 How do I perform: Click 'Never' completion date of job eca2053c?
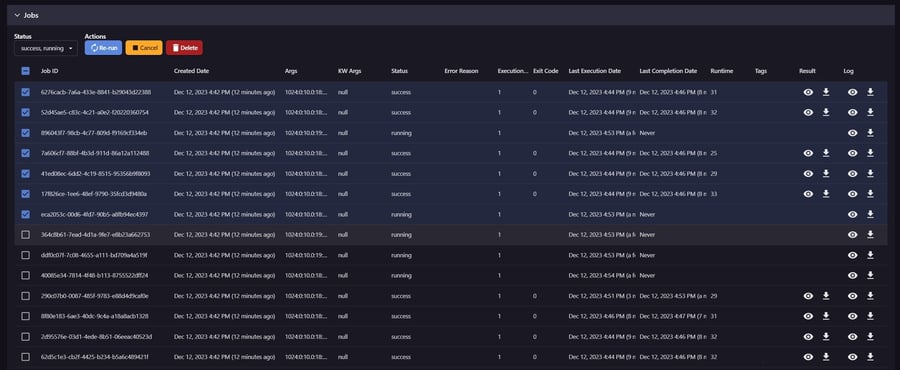coord(647,214)
